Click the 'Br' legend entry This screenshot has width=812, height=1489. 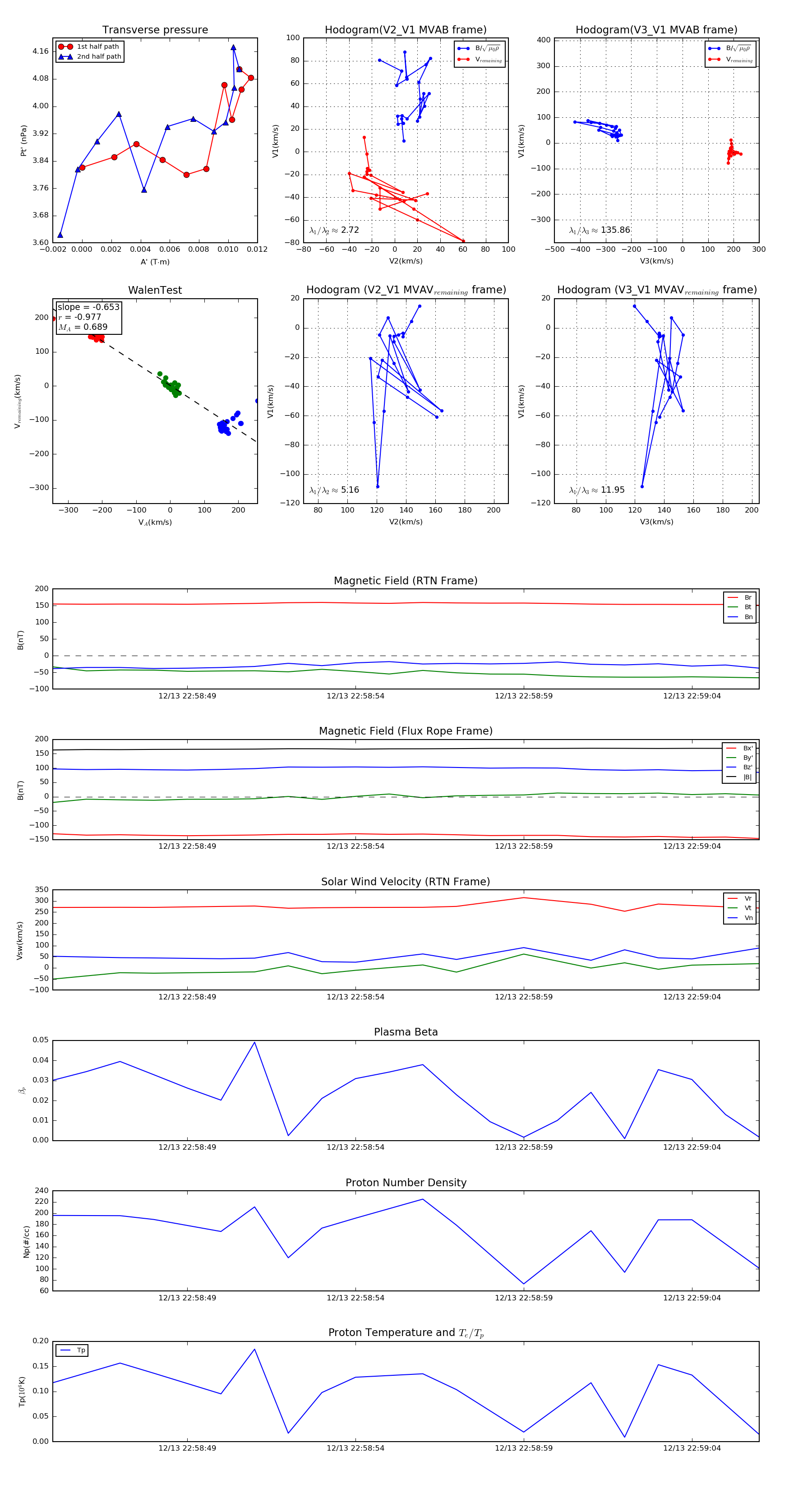pyautogui.click(x=740, y=598)
